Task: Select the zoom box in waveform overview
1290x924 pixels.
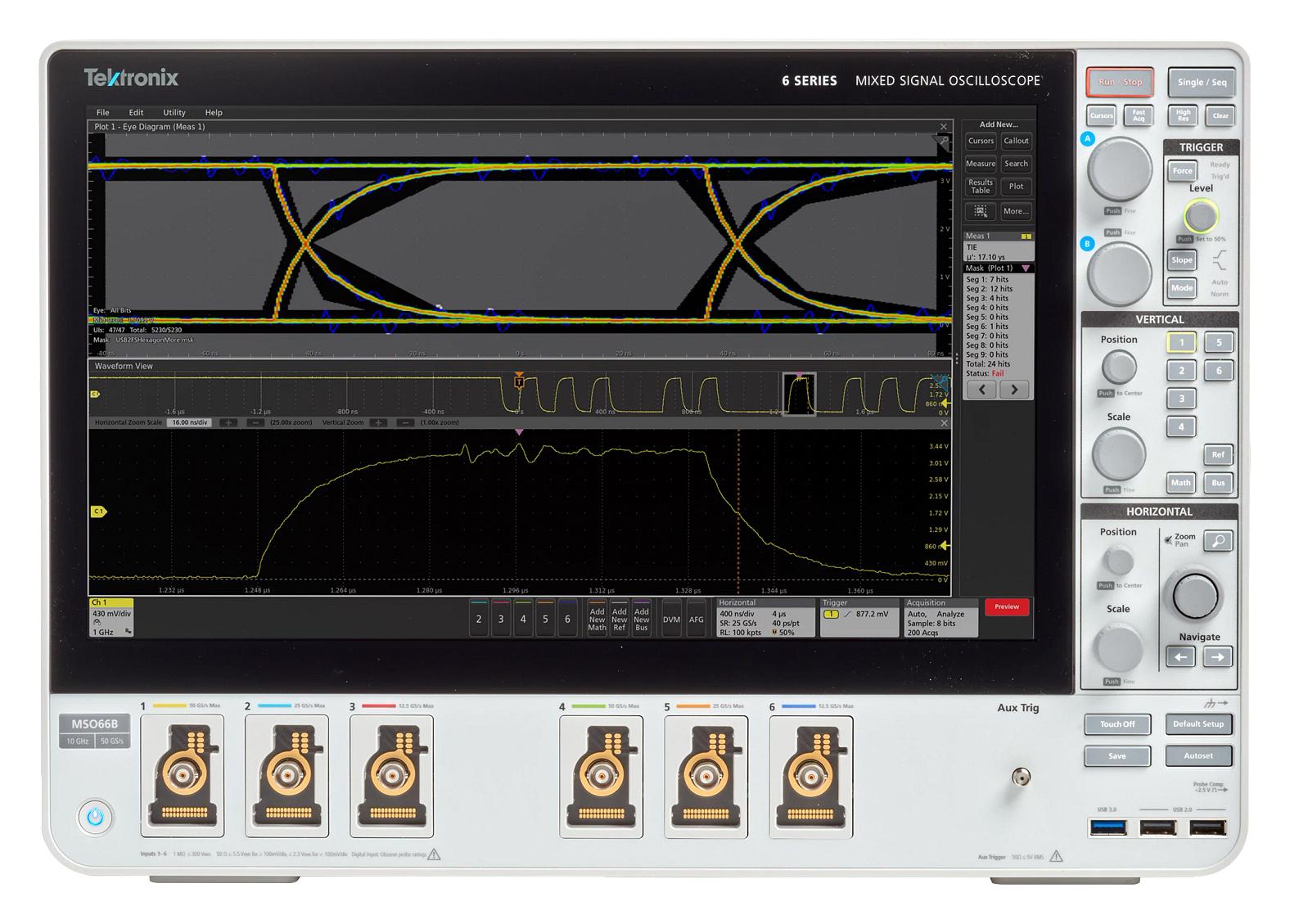Action: (x=799, y=394)
